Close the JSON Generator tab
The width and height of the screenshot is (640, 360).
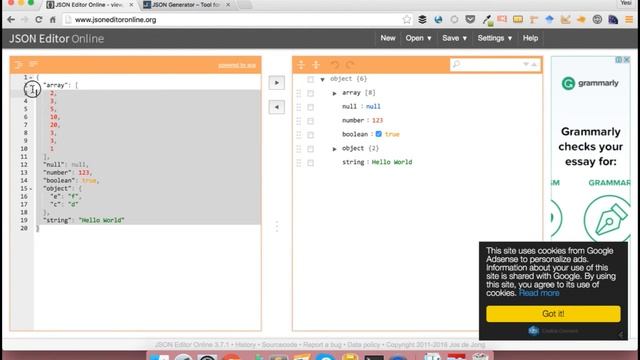click(x=228, y=5)
